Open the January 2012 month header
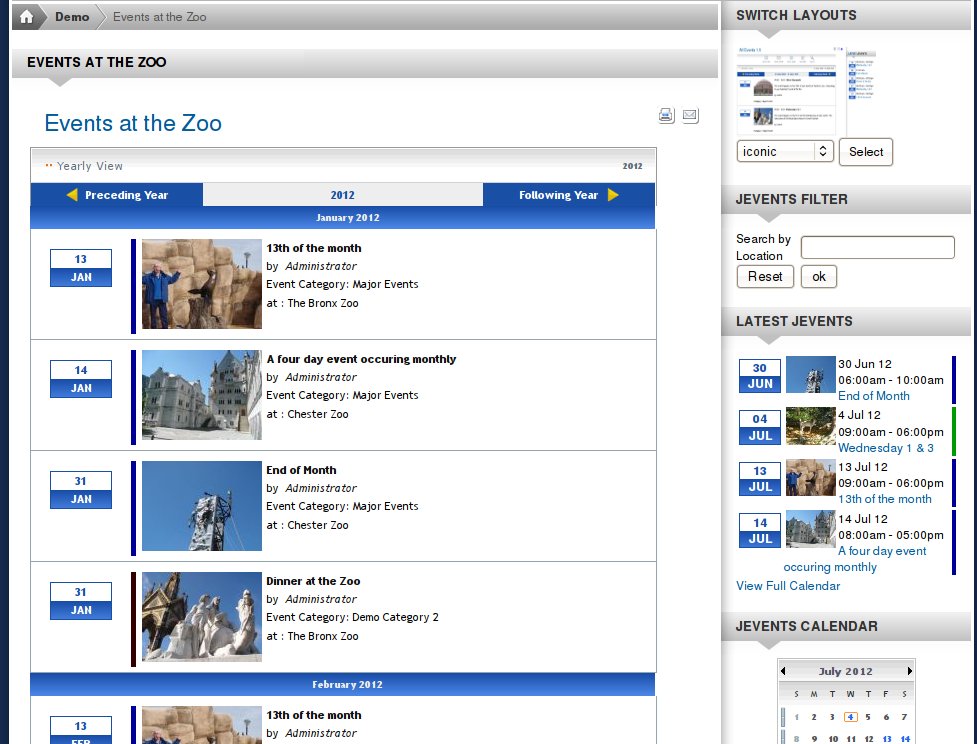The width and height of the screenshot is (977, 744). point(347,217)
